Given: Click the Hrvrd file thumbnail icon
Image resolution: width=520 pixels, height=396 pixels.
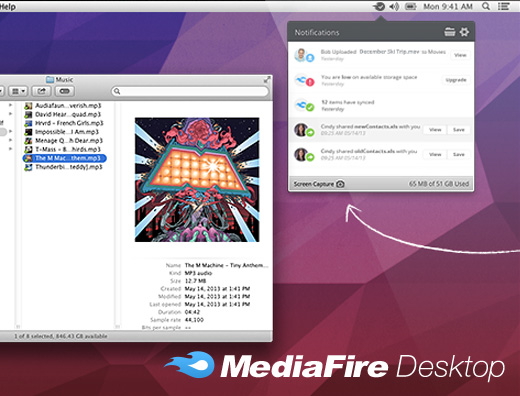Looking at the screenshot, I should (28, 123).
